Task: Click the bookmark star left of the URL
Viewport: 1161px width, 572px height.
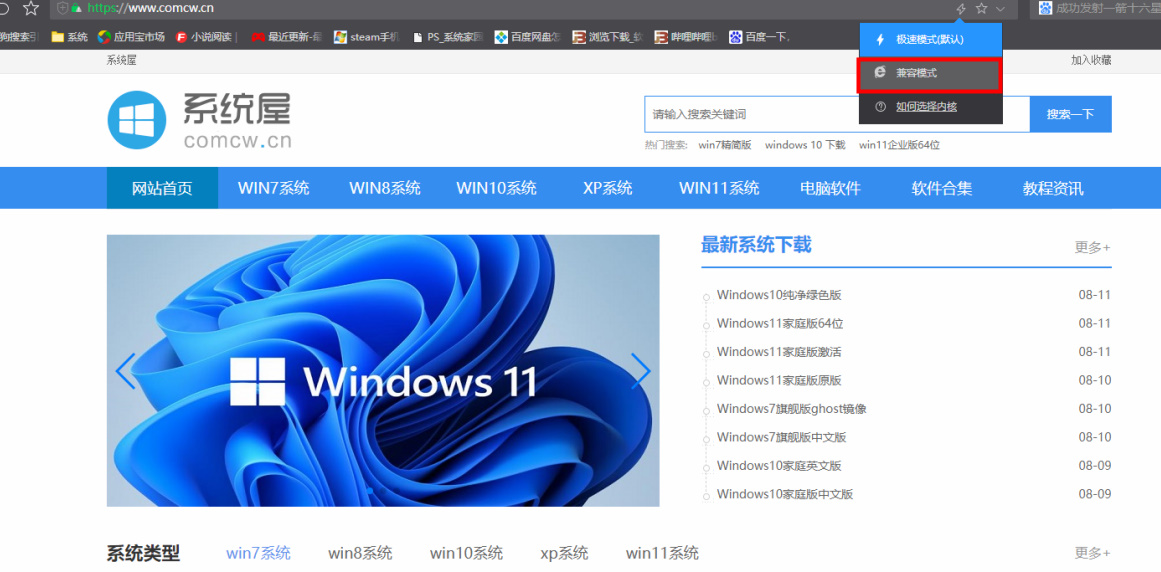Action: click(x=31, y=9)
